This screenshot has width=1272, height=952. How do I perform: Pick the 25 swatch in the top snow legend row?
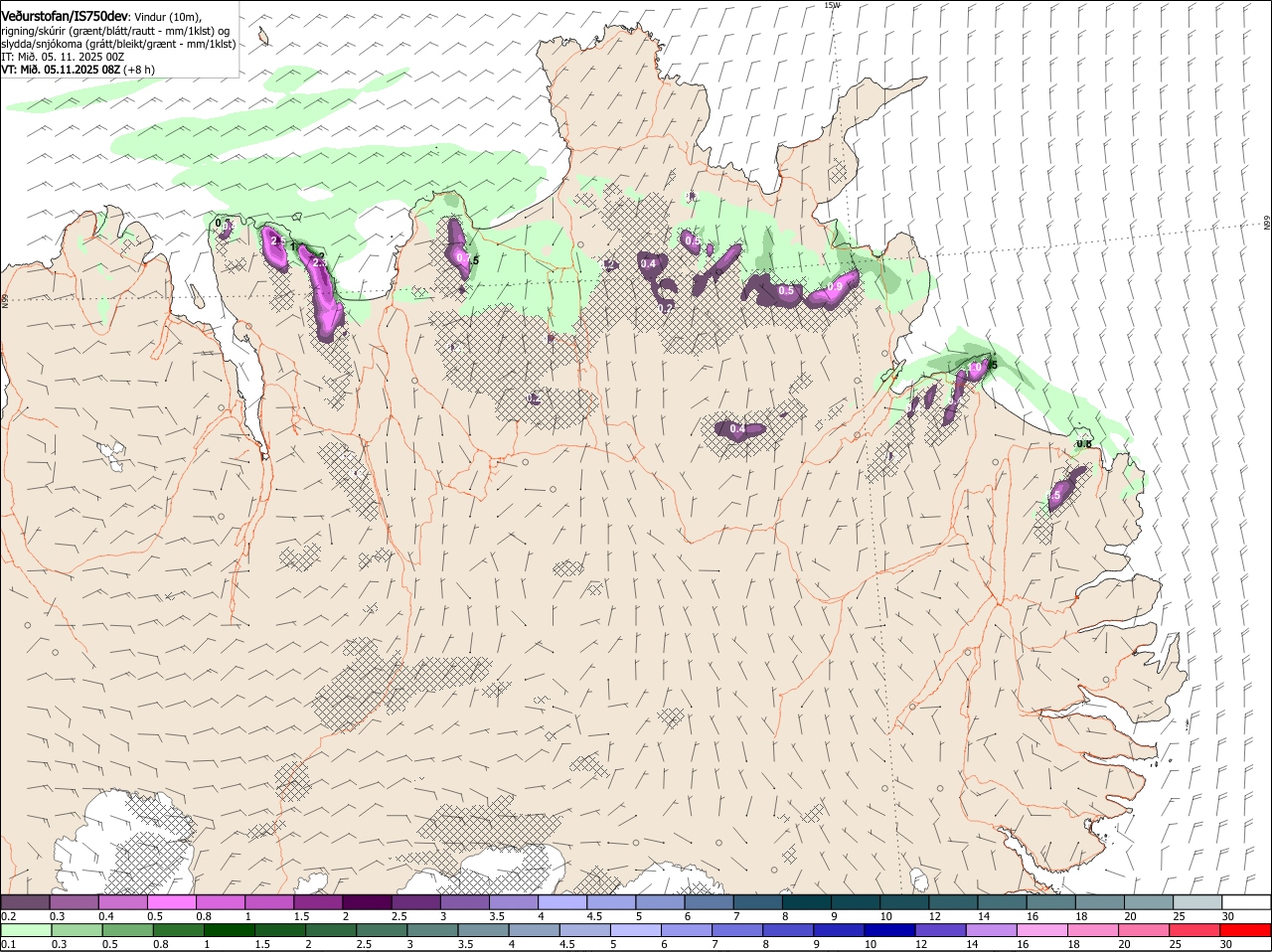(1197, 902)
